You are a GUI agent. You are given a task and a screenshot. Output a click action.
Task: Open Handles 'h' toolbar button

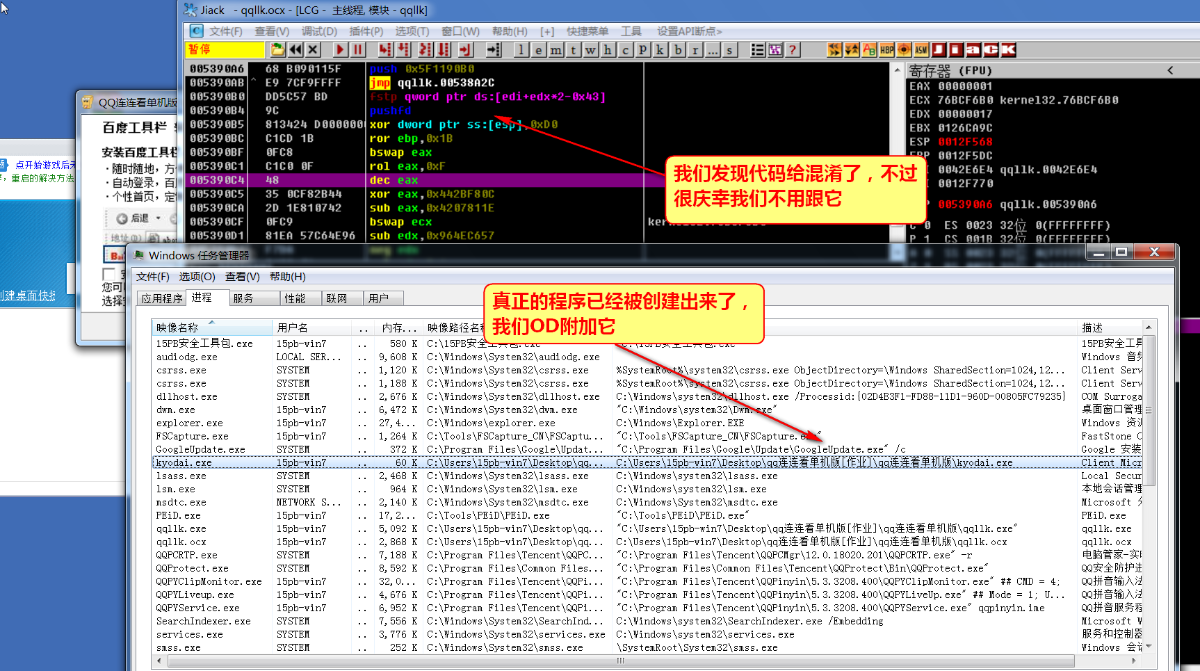coord(608,49)
